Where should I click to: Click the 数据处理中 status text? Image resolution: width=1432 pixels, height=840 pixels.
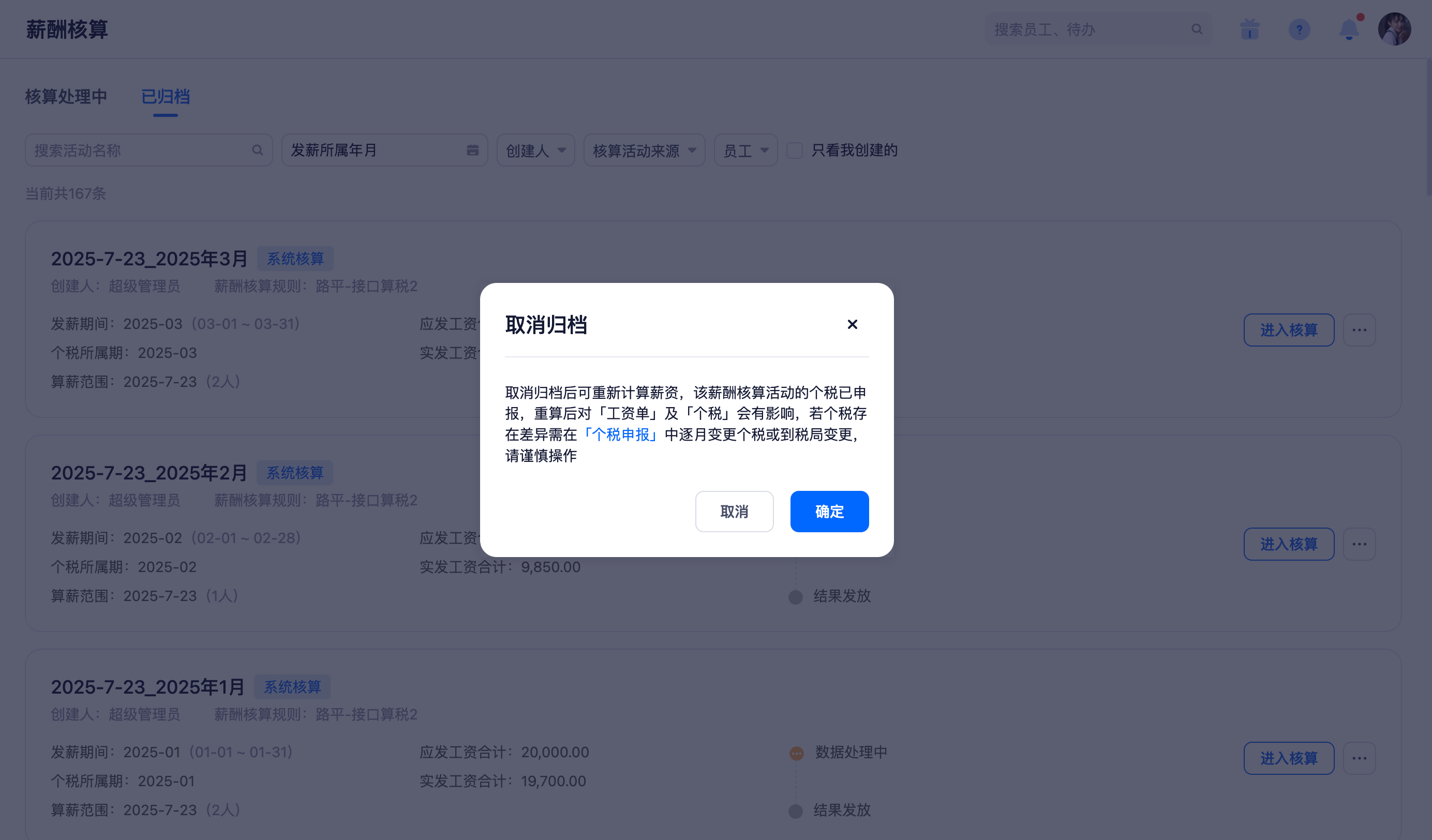pyautogui.click(x=851, y=753)
